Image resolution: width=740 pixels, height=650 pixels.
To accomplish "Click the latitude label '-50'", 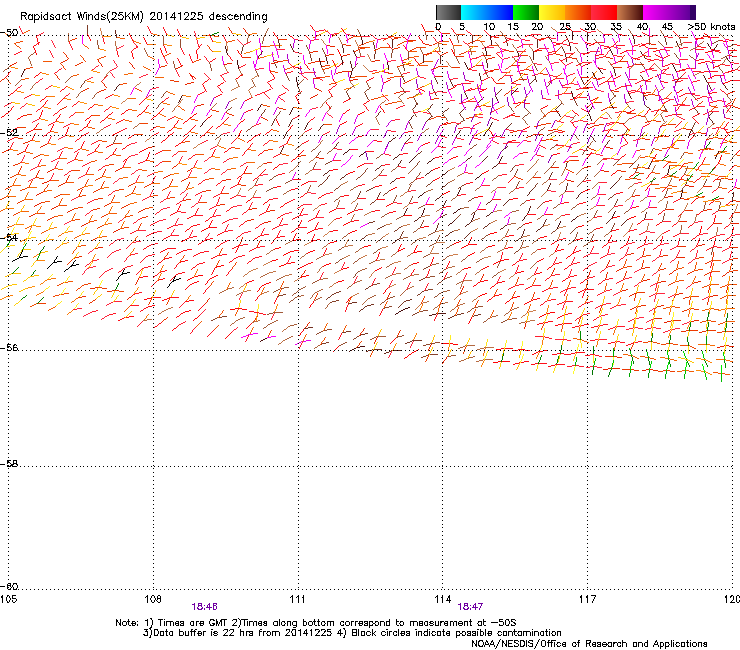I will [x=9, y=33].
